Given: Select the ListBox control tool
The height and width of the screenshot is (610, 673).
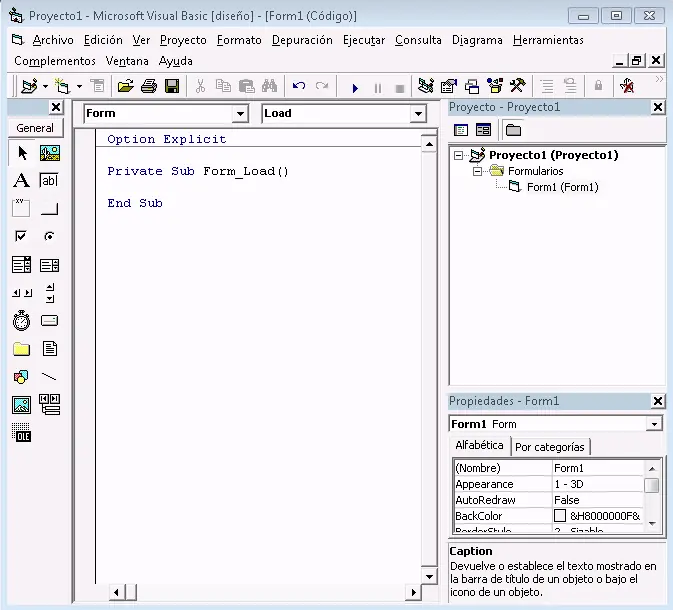Looking at the screenshot, I should pos(49,265).
